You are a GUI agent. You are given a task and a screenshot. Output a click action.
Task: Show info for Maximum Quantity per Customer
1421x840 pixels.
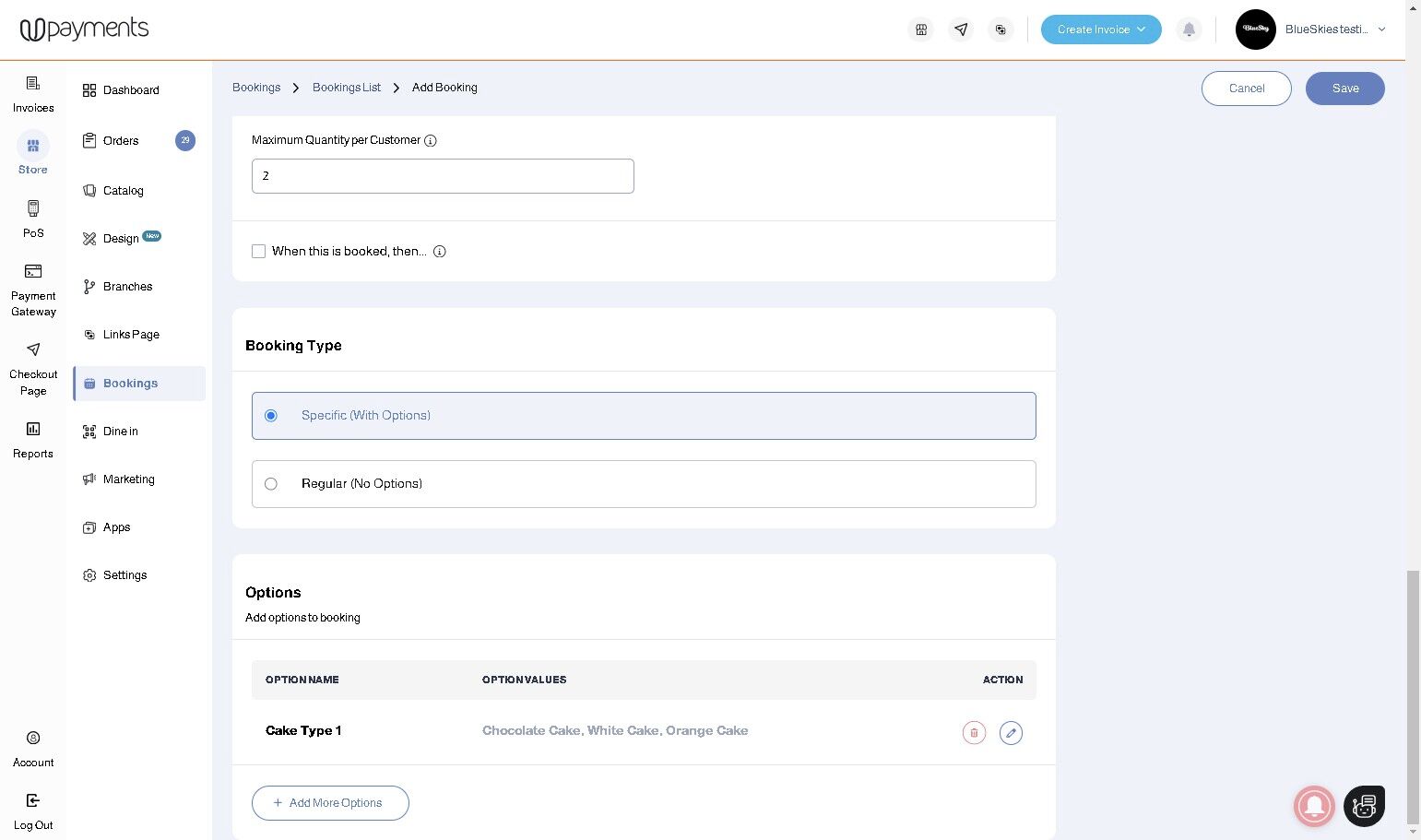tap(430, 141)
